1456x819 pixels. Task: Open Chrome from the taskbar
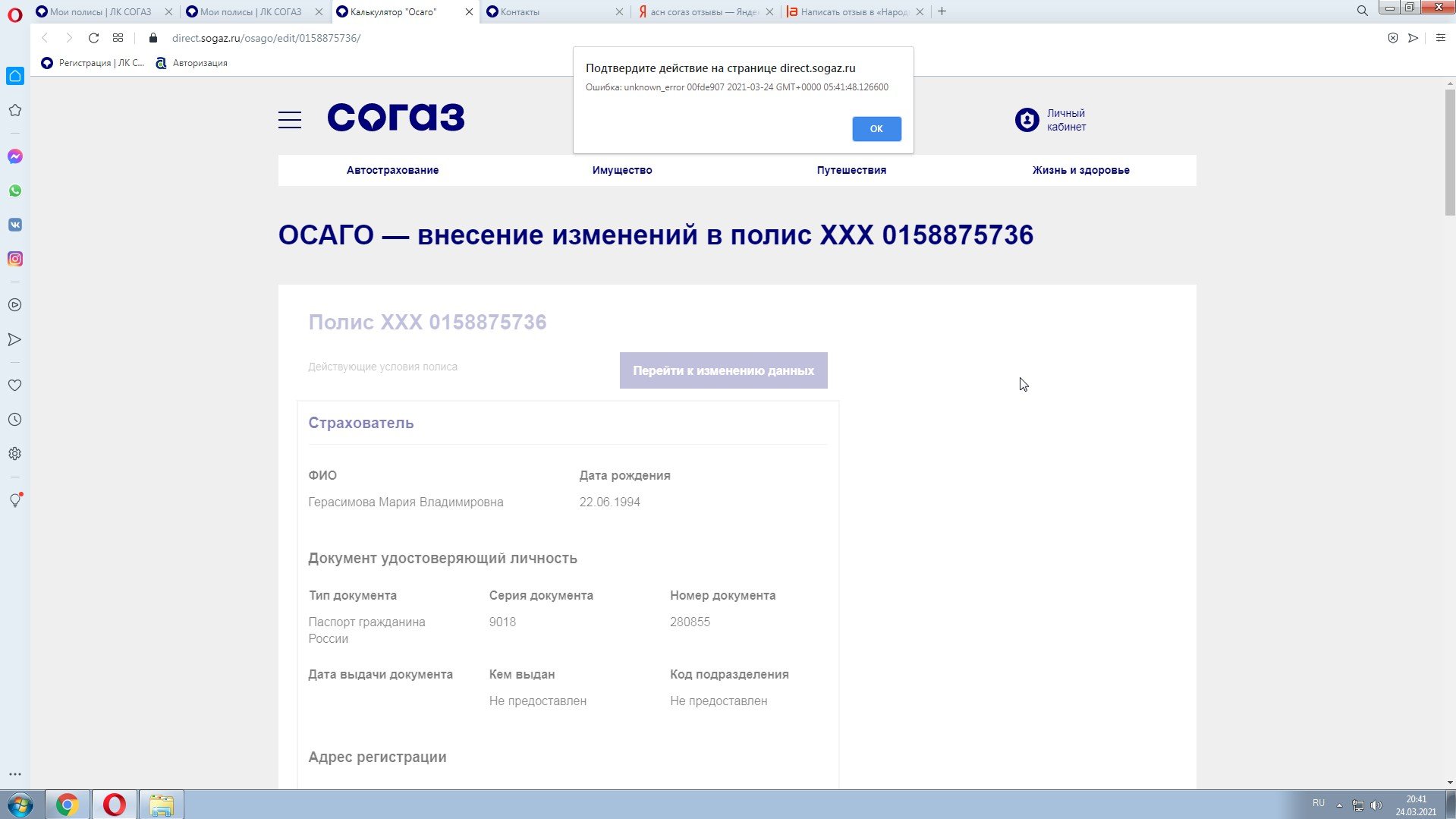point(68,805)
